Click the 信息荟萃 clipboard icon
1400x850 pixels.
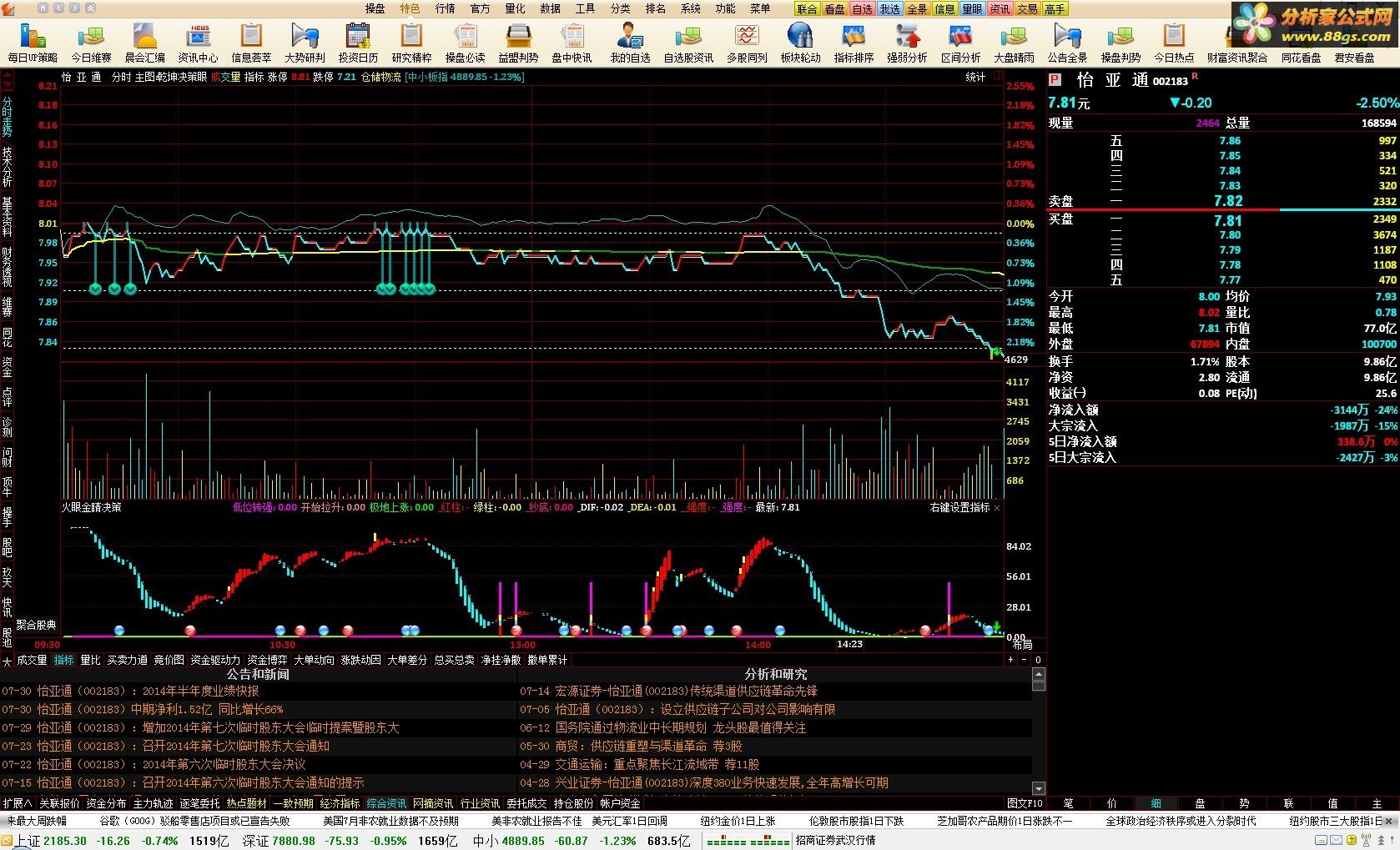coord(251,43)
